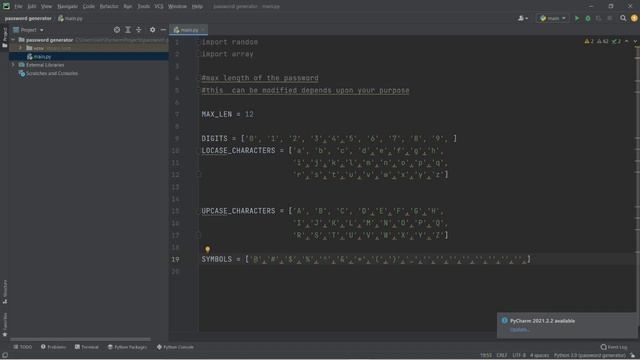Open the Tools menu

143,7
